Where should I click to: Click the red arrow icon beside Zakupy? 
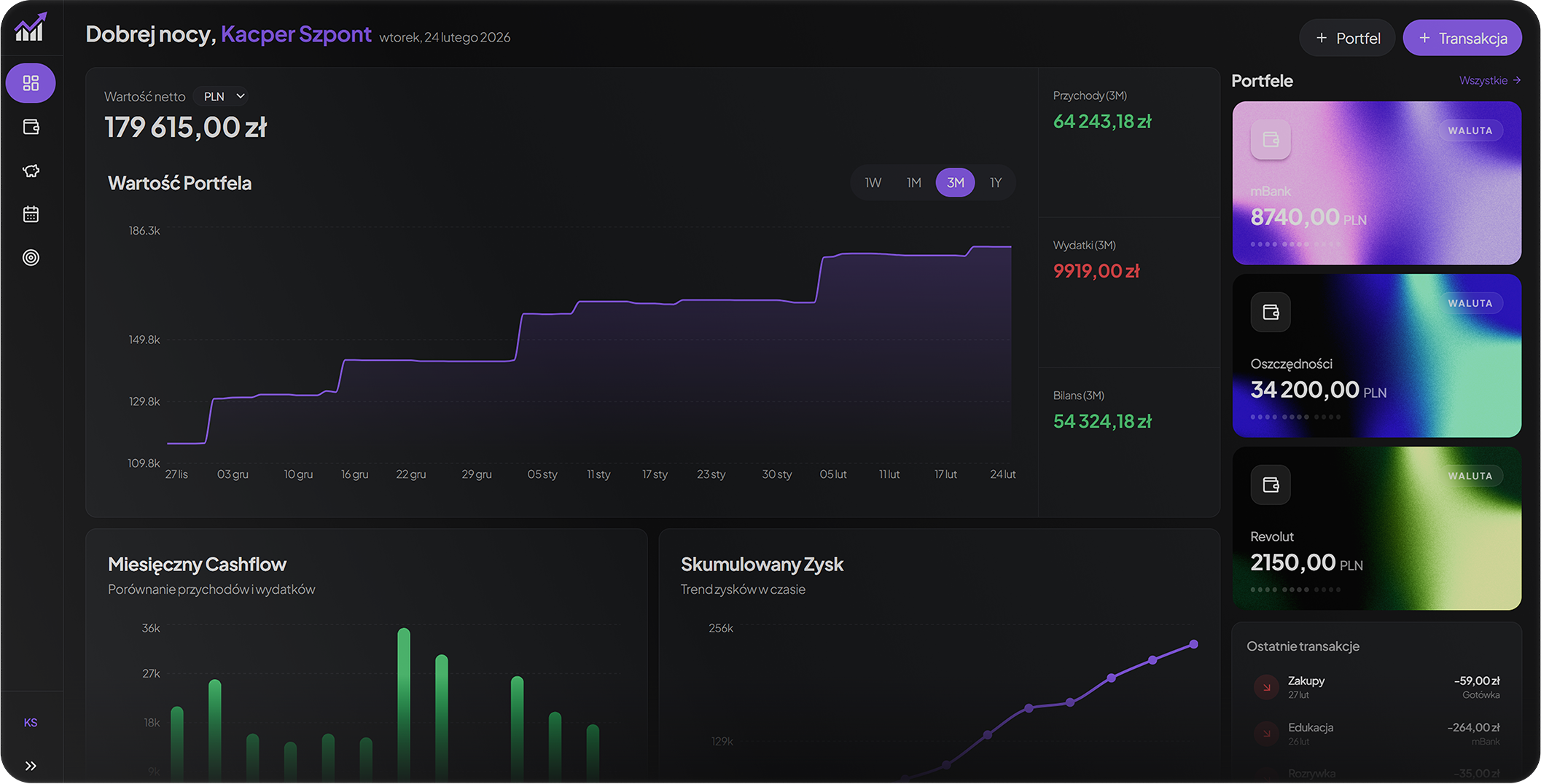(1266, 687)
